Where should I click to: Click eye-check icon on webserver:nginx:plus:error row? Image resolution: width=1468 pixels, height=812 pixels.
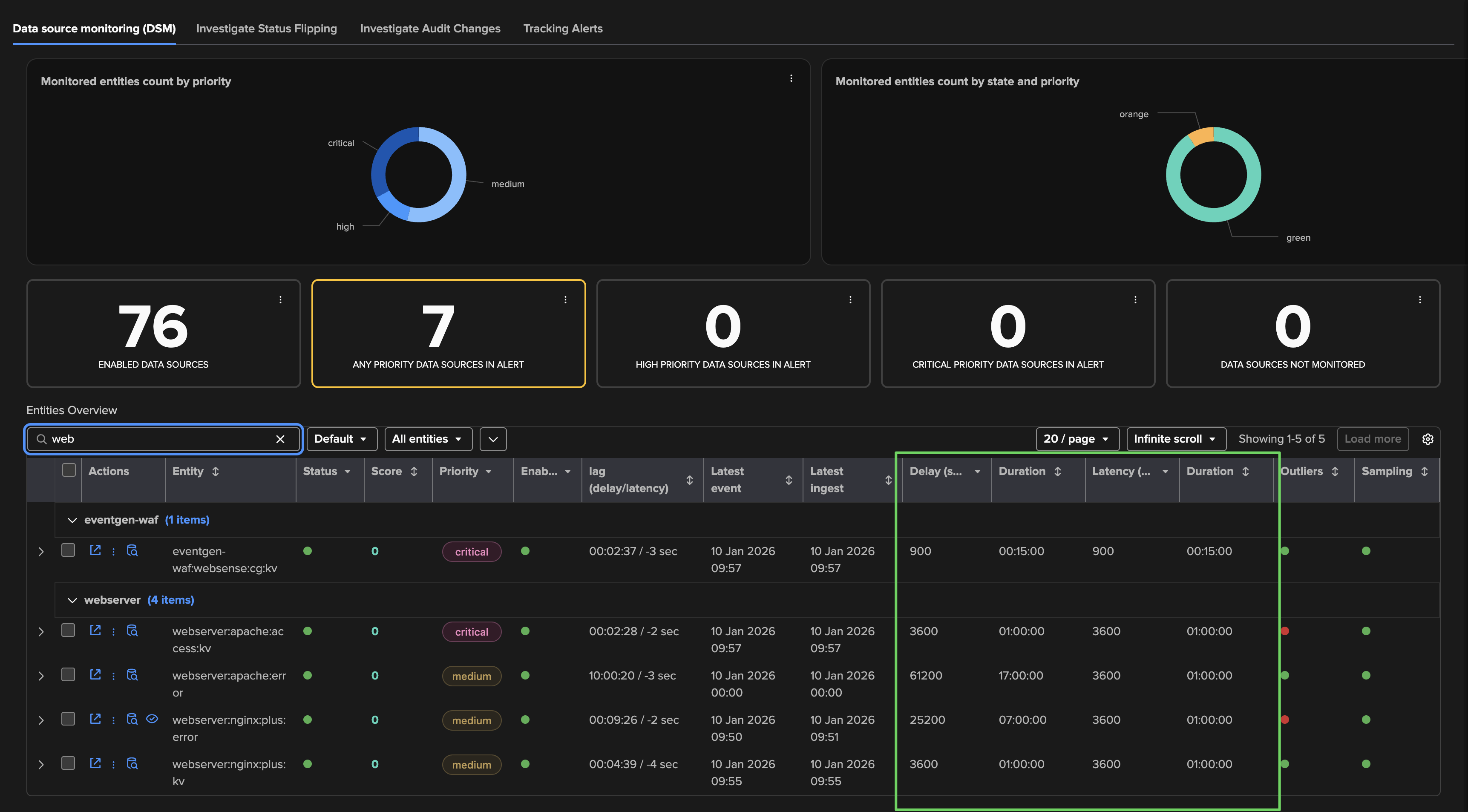152,719
